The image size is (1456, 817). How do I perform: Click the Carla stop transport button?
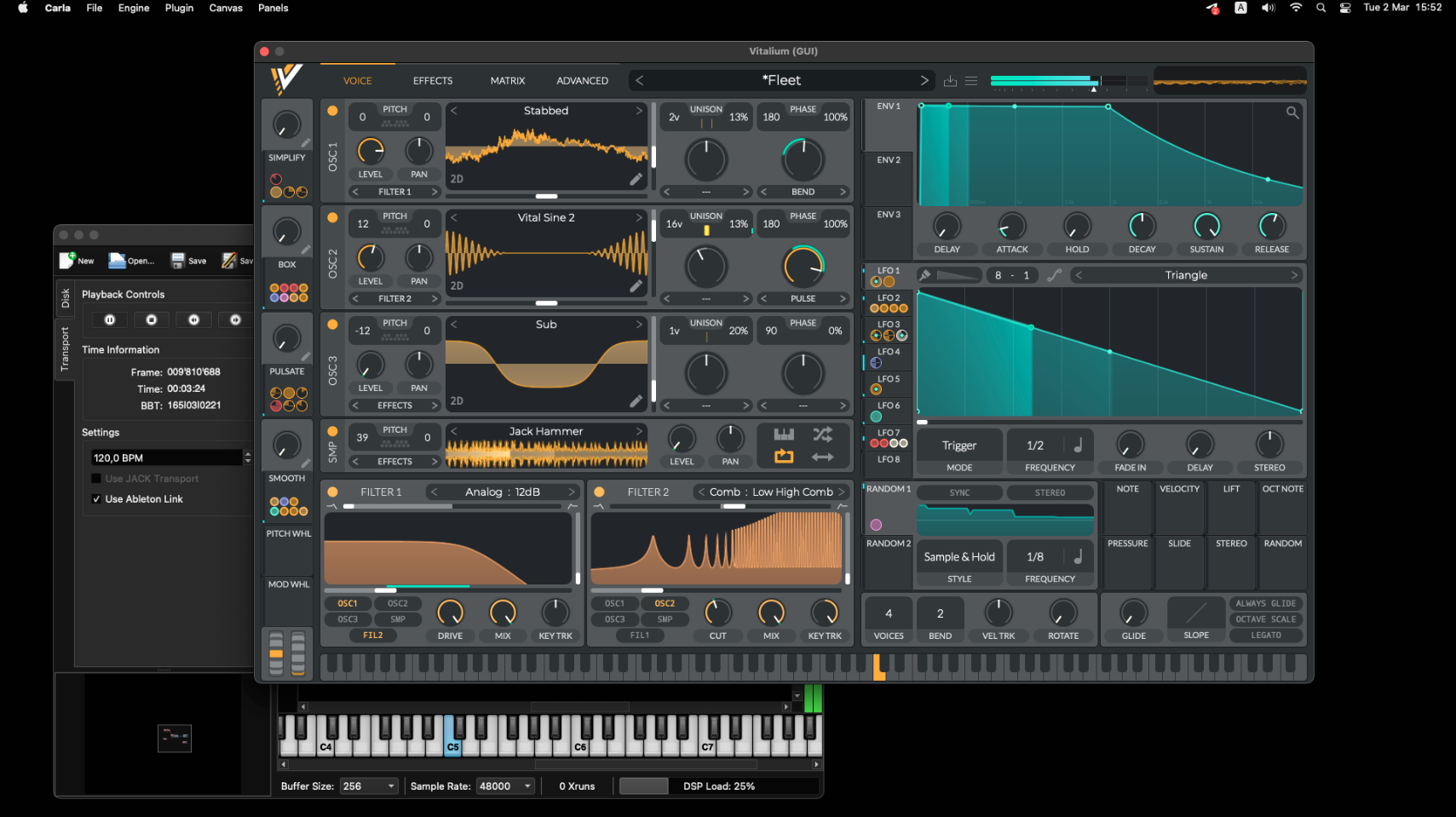(x=152, y=319)
